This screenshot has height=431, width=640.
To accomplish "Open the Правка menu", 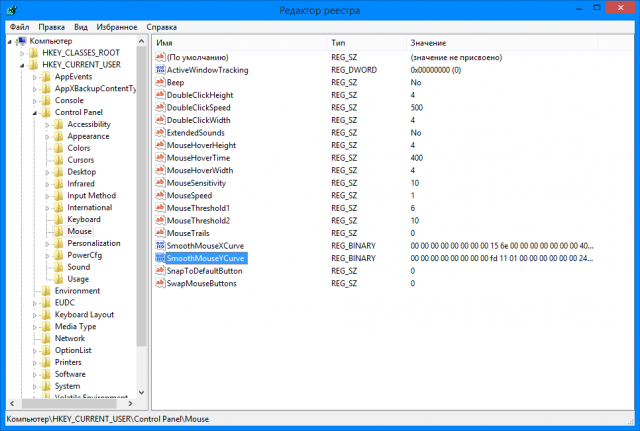I will click(51, 27).
